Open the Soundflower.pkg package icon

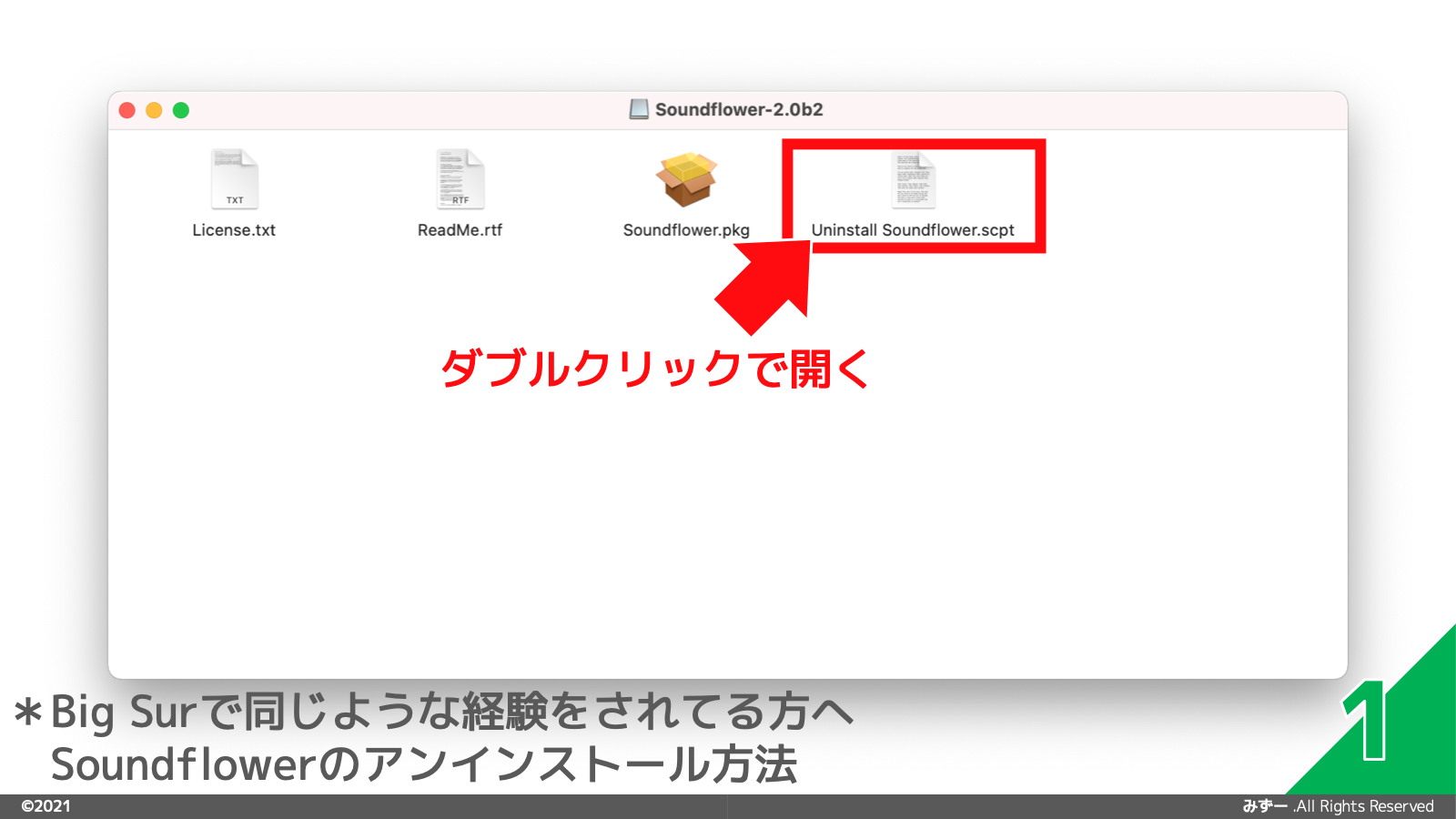(x=686, y=179)
